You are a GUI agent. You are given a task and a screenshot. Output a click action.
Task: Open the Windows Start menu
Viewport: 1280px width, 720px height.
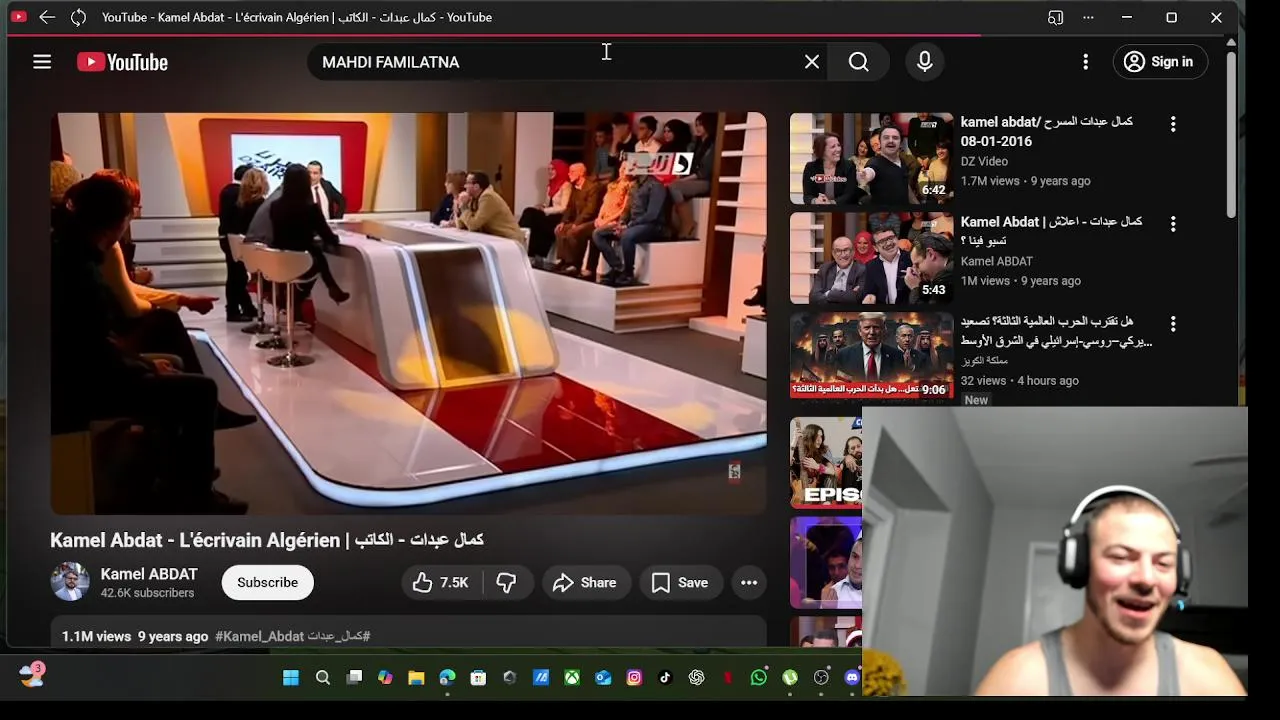click(291, 678)
